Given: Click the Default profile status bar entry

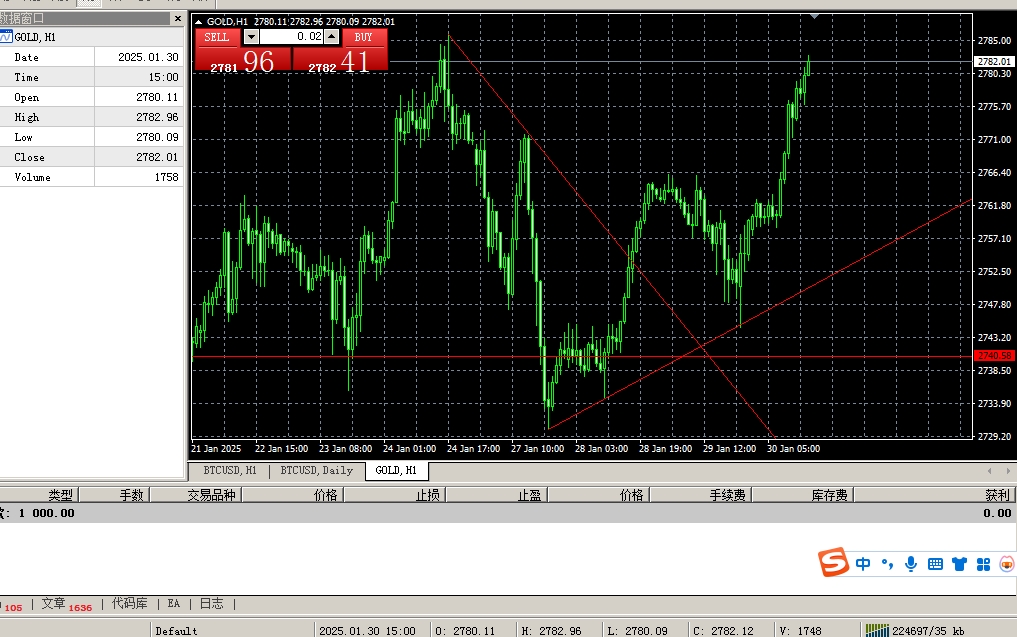Looking at the screenshot, I should coord(176,631).
